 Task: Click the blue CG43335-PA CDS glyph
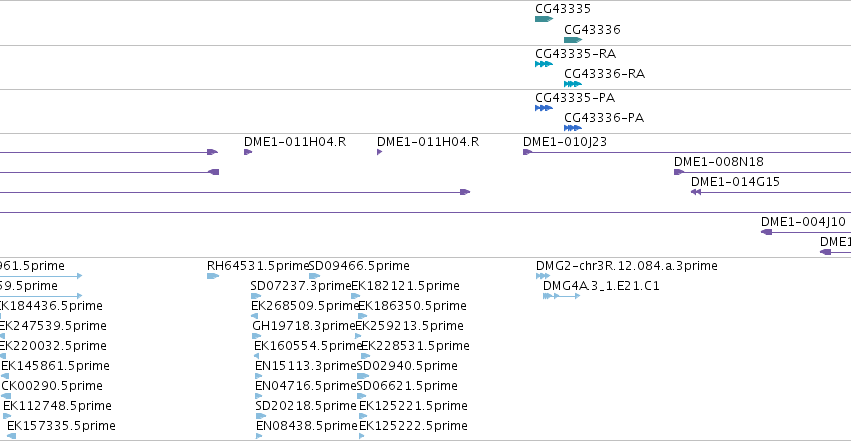544,108
